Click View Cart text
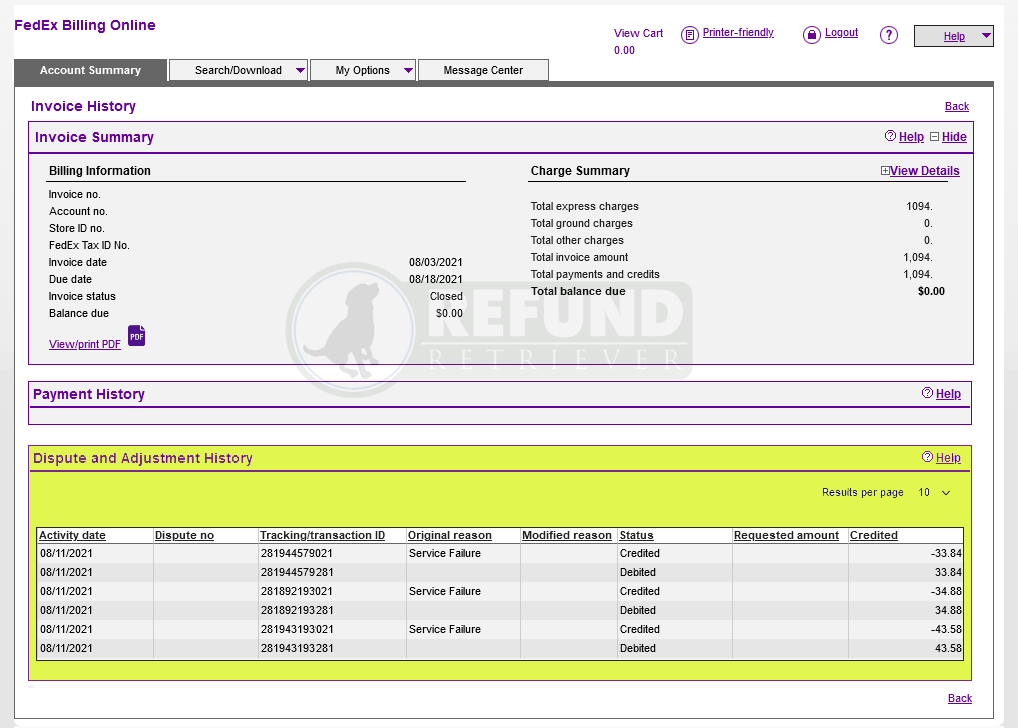 tap(638, 33)
